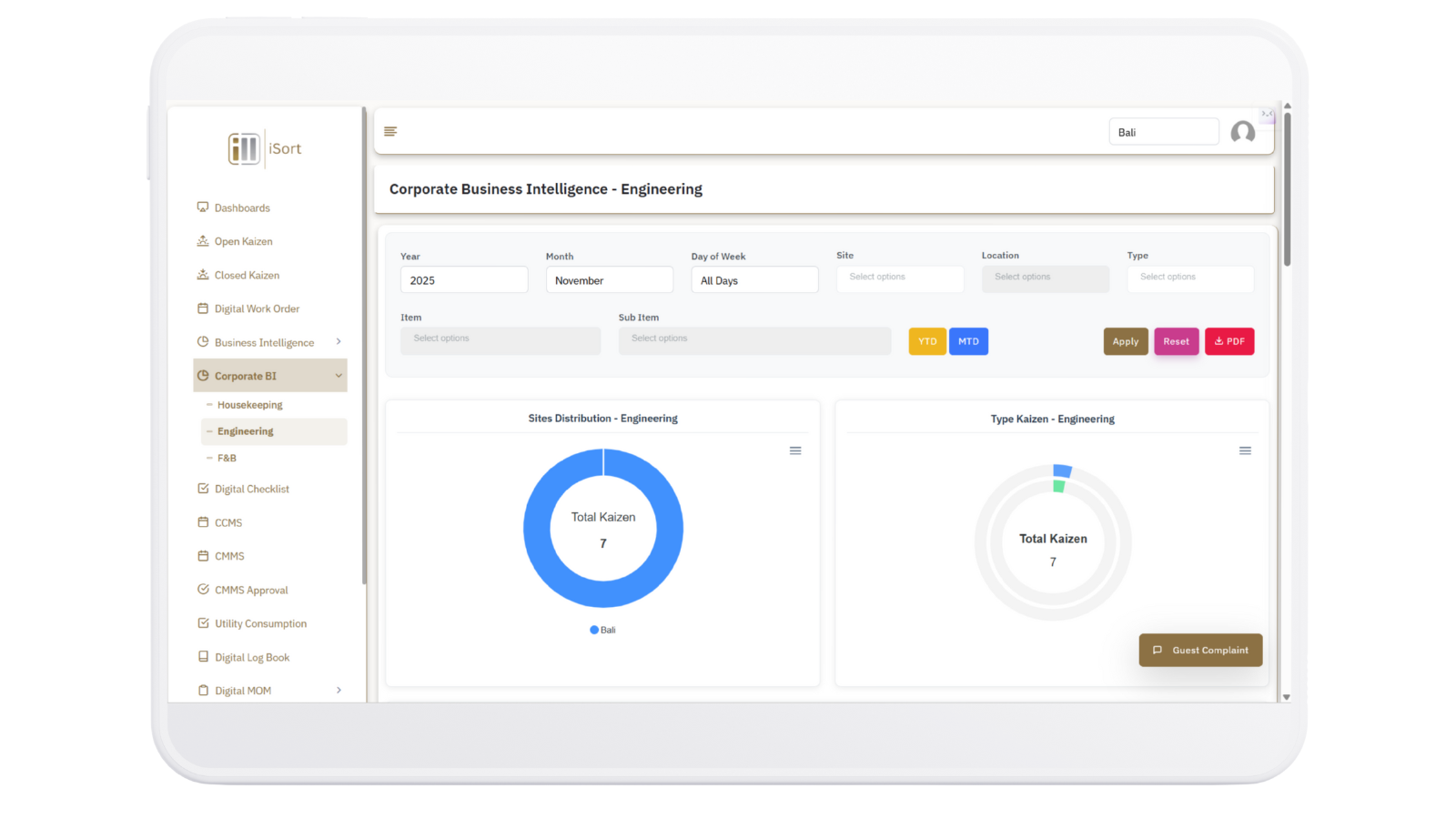
Task: Open Sites Distribution chart options menu
Action: 795,451
